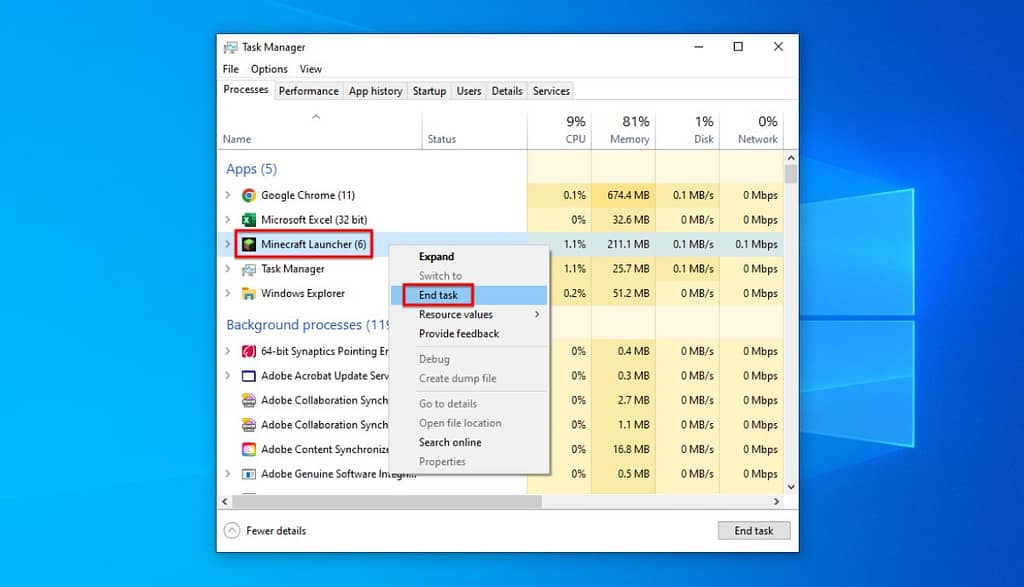1024x587 pixels.
Task: Open the File menu
Action: pos(231,69)
